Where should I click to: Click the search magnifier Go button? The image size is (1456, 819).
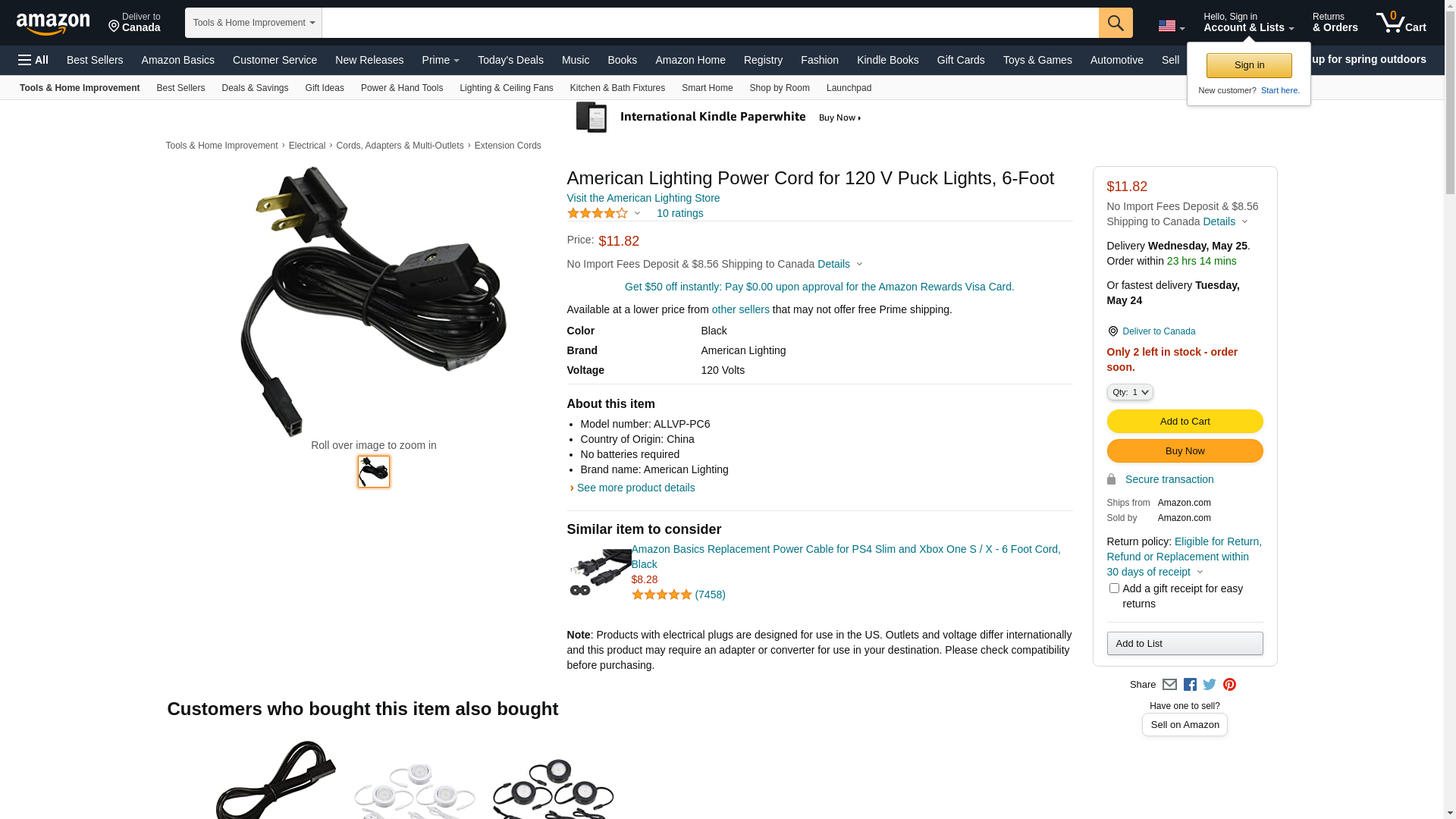(x=1115, y=23)
